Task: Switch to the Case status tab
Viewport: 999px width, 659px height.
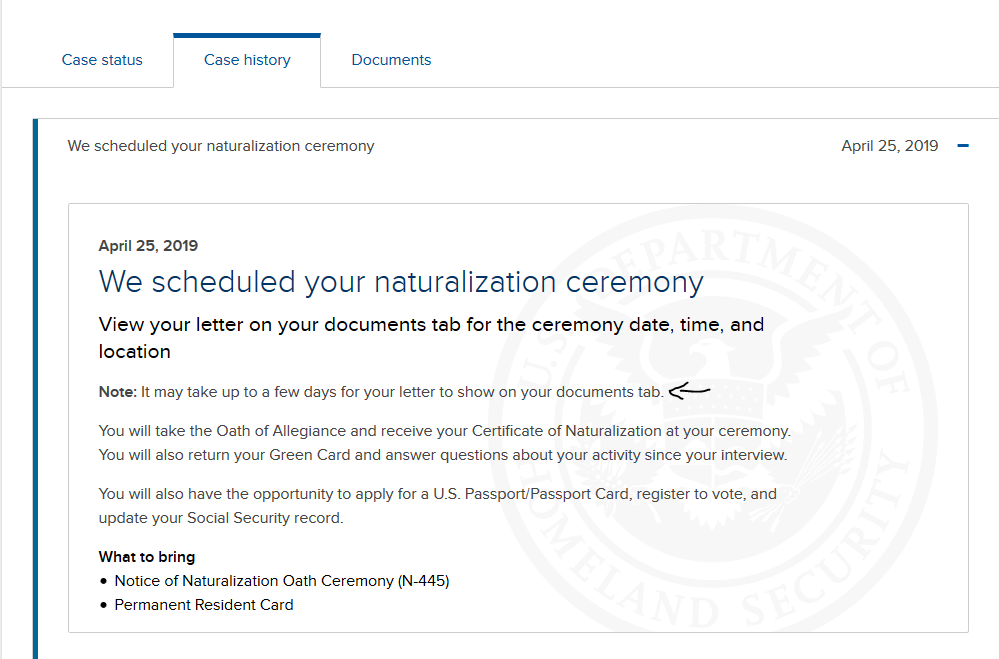Action: [x=102, y=60]
